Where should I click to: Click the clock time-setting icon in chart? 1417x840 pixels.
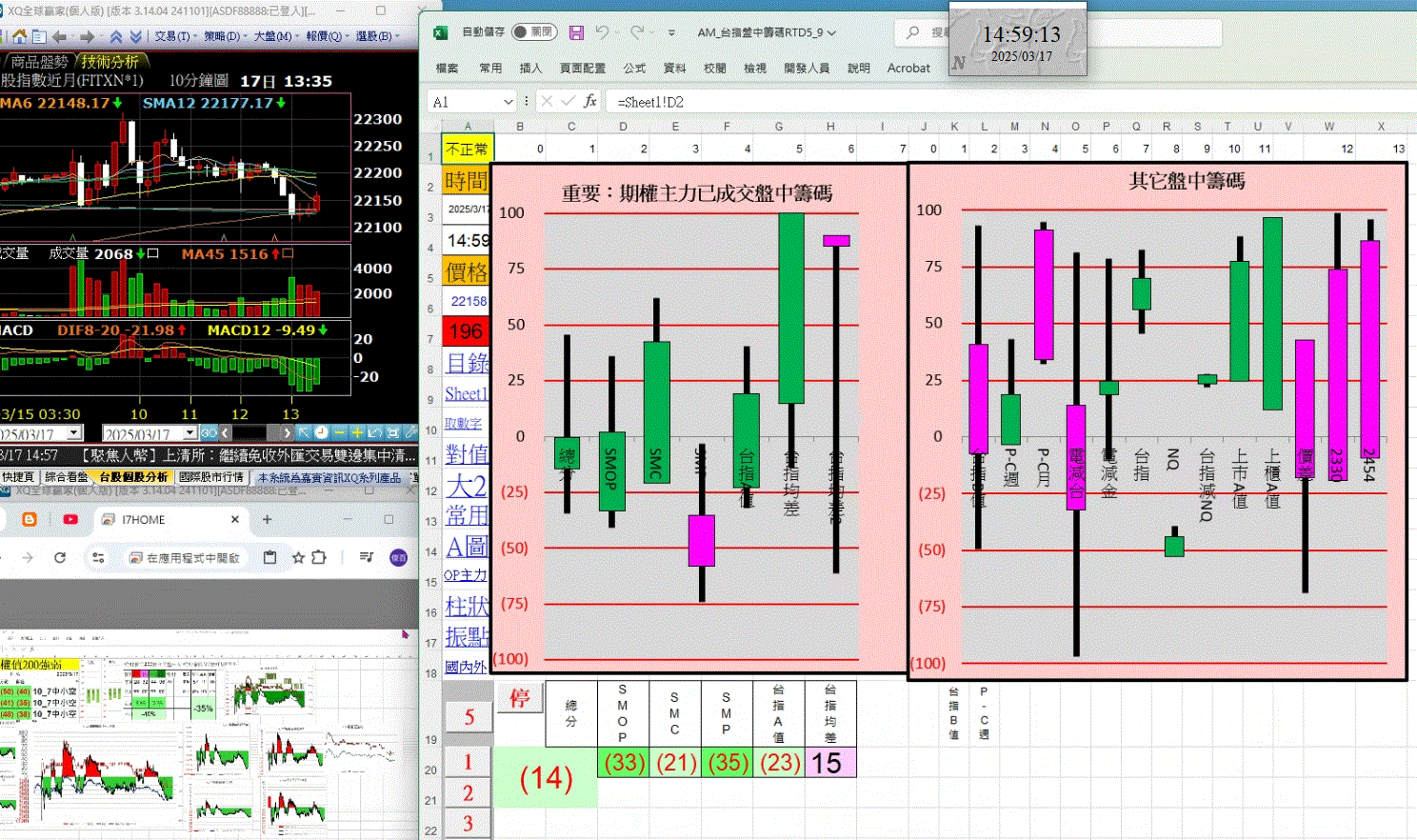321,432
